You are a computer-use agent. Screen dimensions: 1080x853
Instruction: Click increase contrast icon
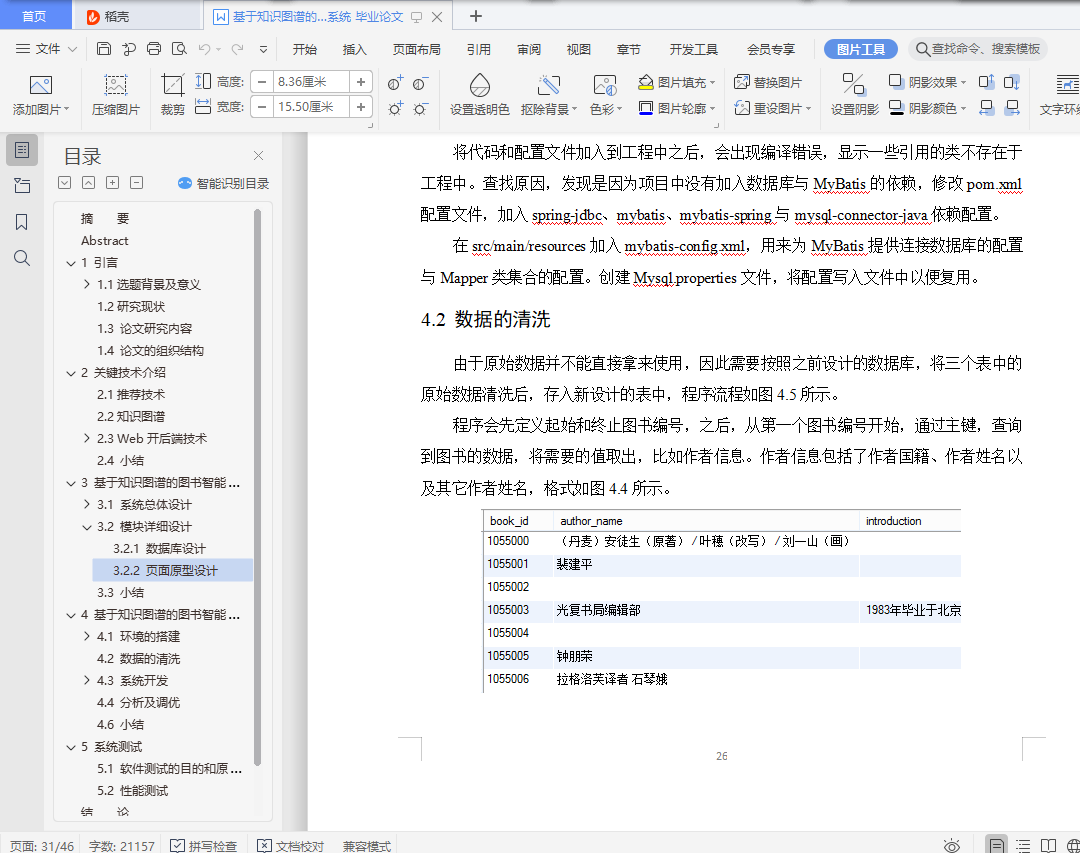[395, 83]
